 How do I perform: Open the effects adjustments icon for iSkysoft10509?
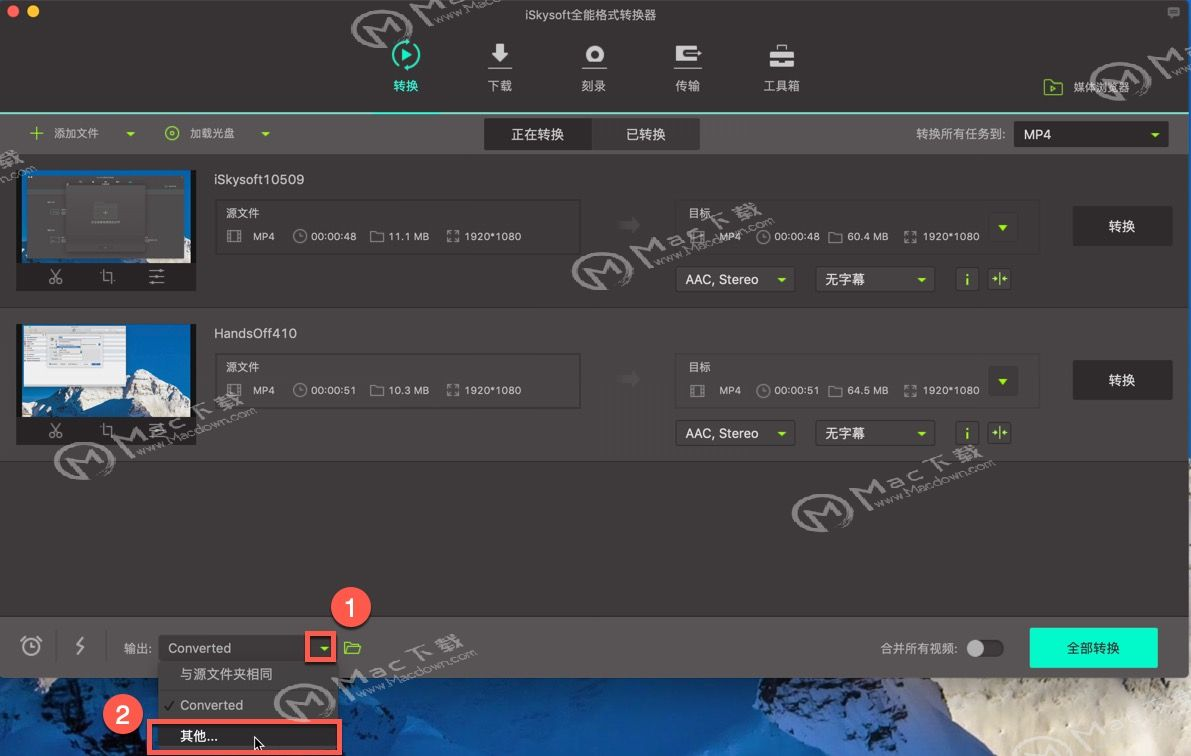(x=156, y=277)
